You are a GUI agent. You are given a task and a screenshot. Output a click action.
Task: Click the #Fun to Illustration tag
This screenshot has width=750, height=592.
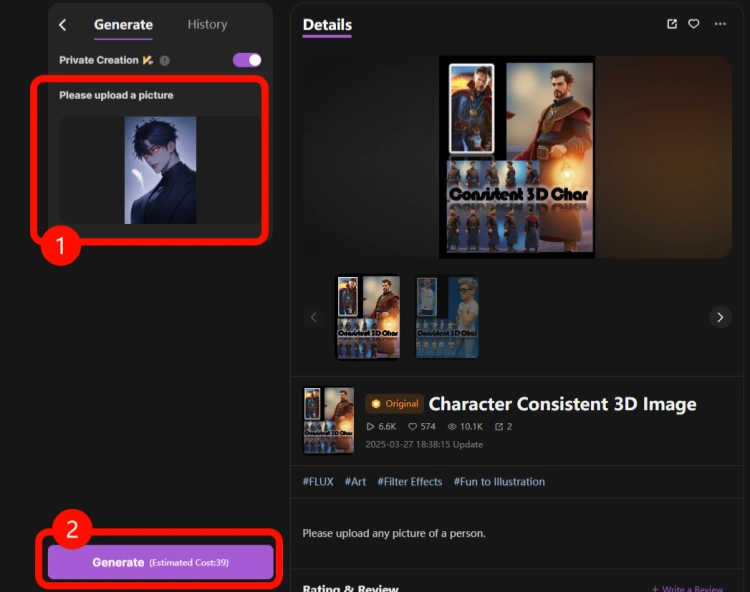499,482
